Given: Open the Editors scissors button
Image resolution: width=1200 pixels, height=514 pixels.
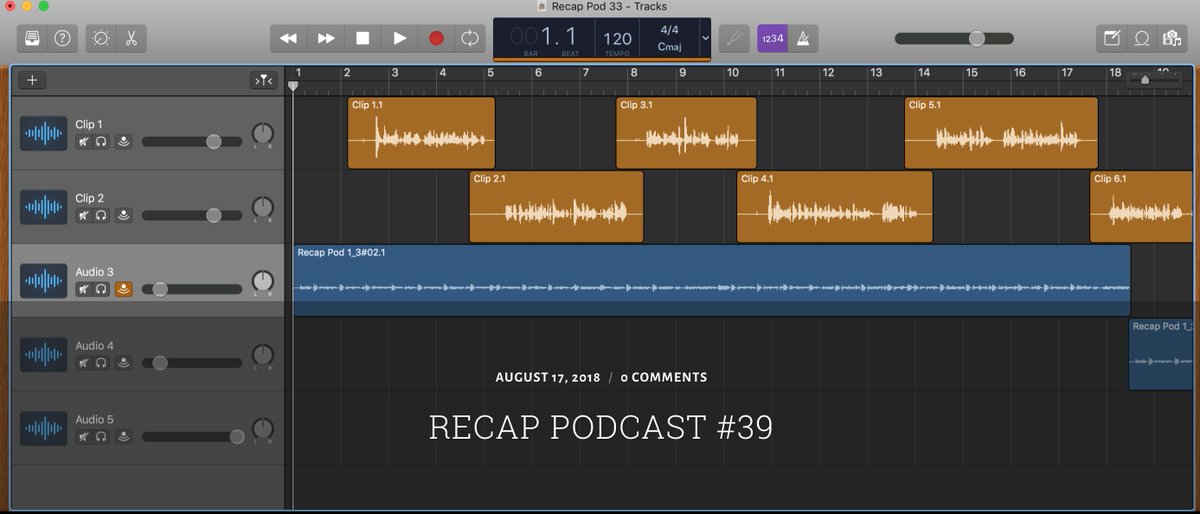Looking at the screenshot, I should click(x=130, y=38).
